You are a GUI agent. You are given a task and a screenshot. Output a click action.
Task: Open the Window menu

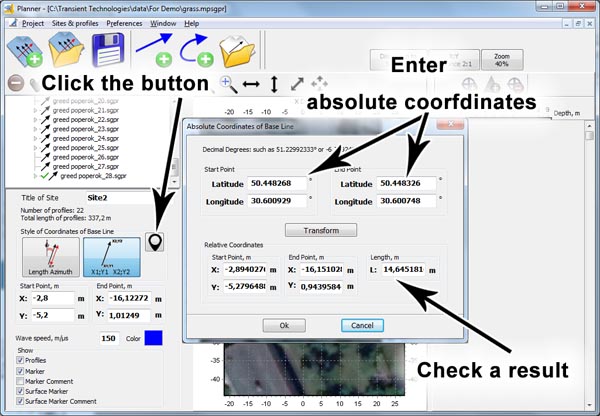point(163,23)
